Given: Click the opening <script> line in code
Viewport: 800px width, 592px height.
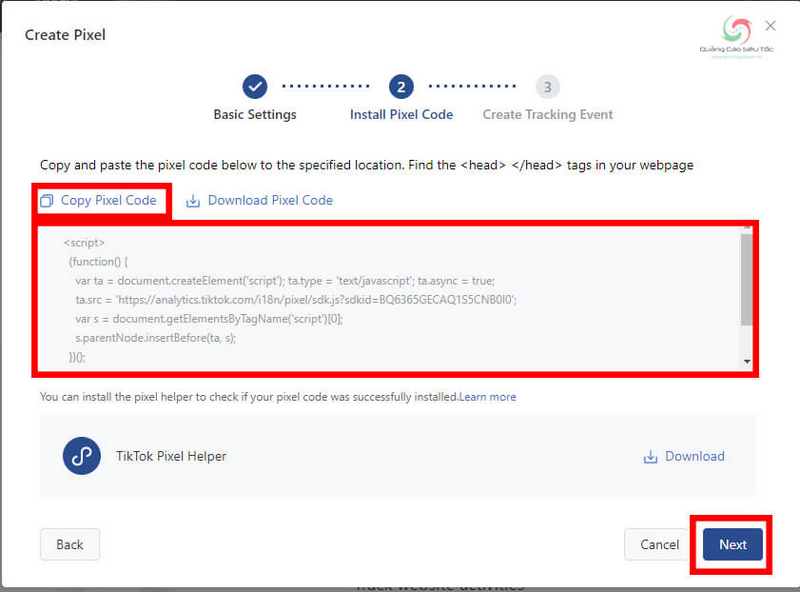Looking at the screenshot, I should point(84,242).
